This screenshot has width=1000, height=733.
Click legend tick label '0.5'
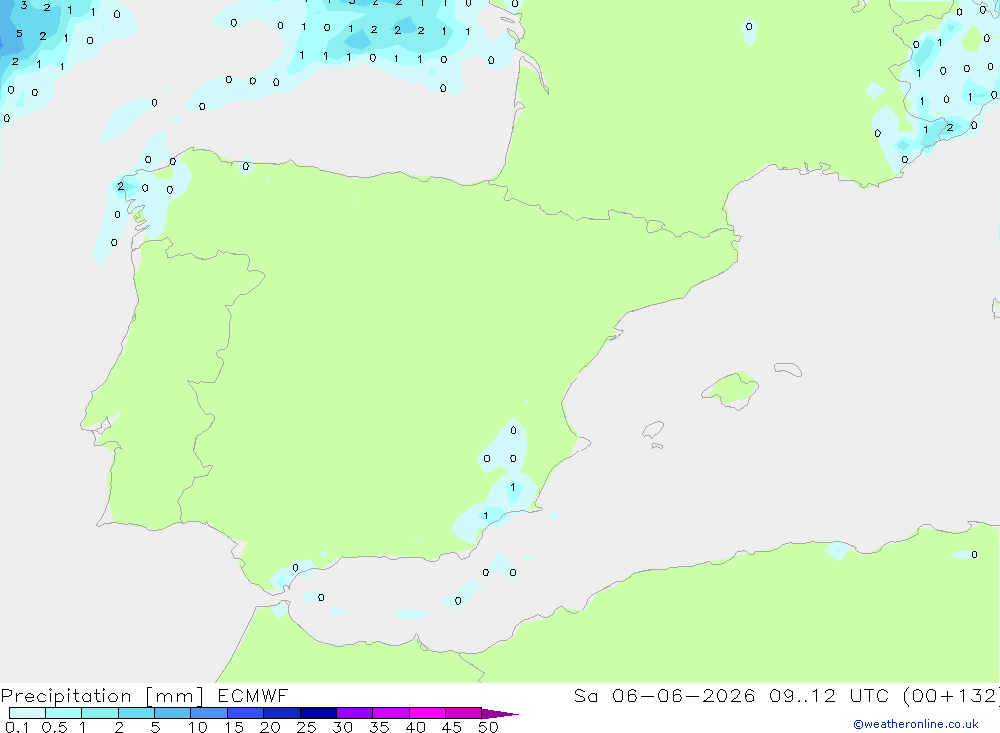tap(54, 727)
